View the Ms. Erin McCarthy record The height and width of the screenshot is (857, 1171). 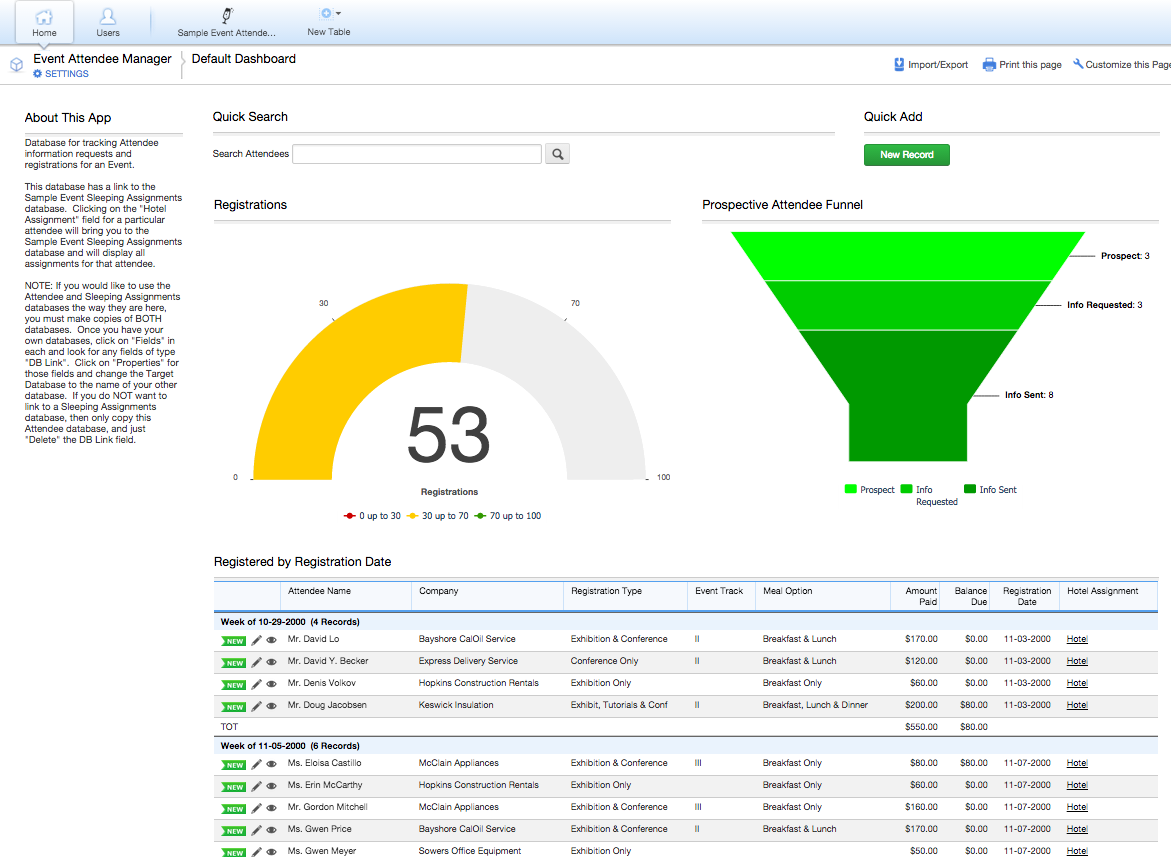272,786
